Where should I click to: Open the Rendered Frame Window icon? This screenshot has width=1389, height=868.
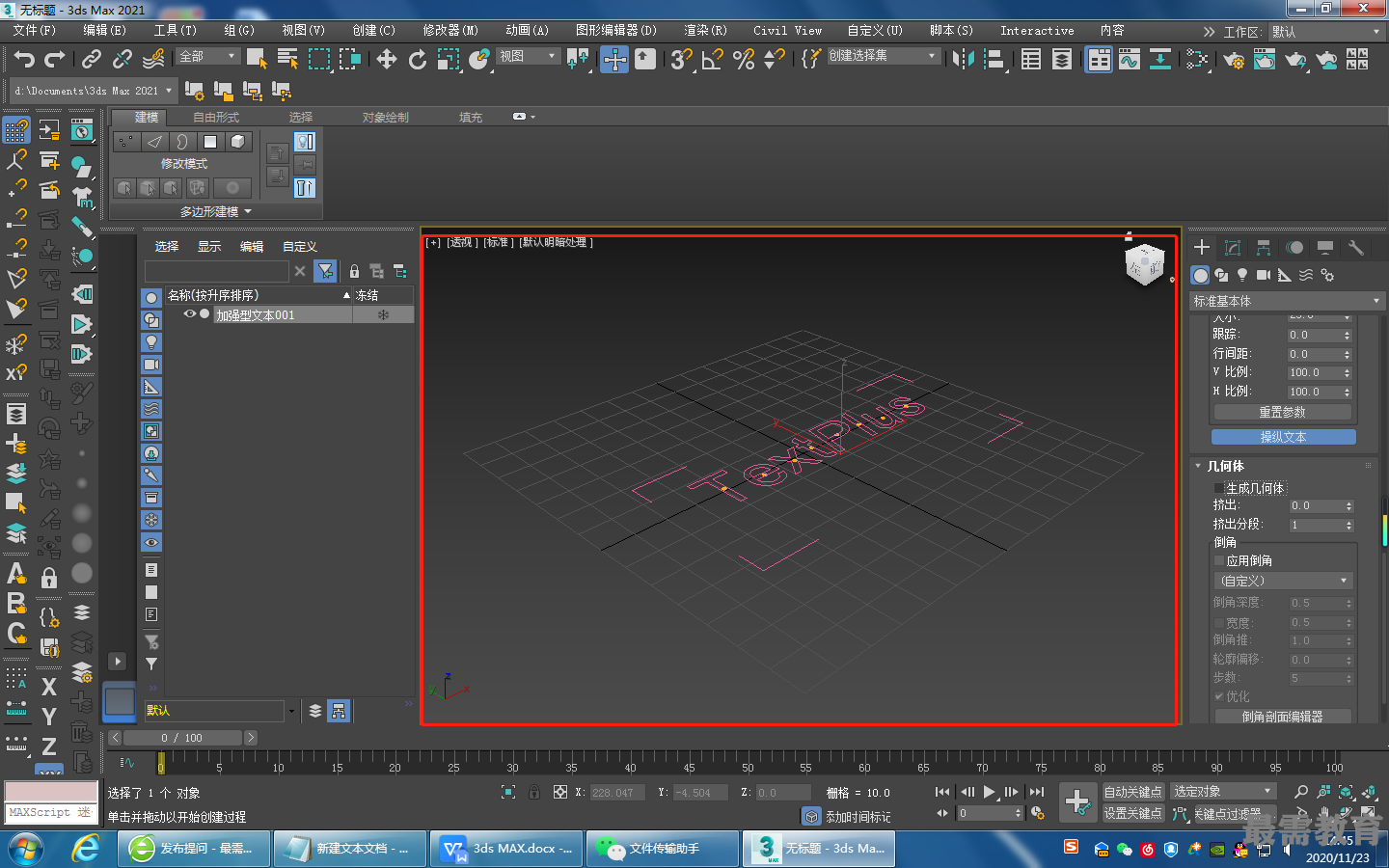(1264, 59)
